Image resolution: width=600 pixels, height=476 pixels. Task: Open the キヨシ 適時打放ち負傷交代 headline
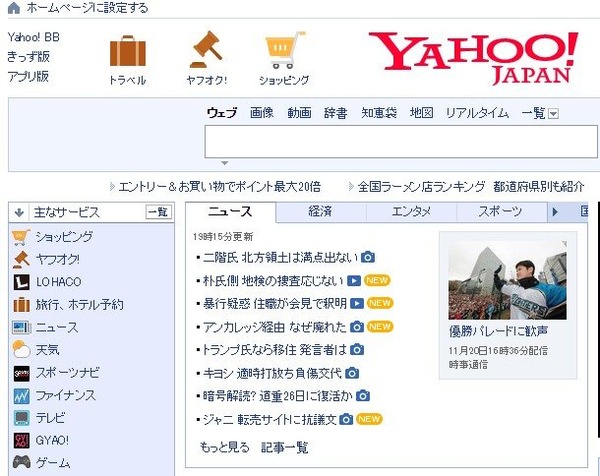click(x=272, y=373)
